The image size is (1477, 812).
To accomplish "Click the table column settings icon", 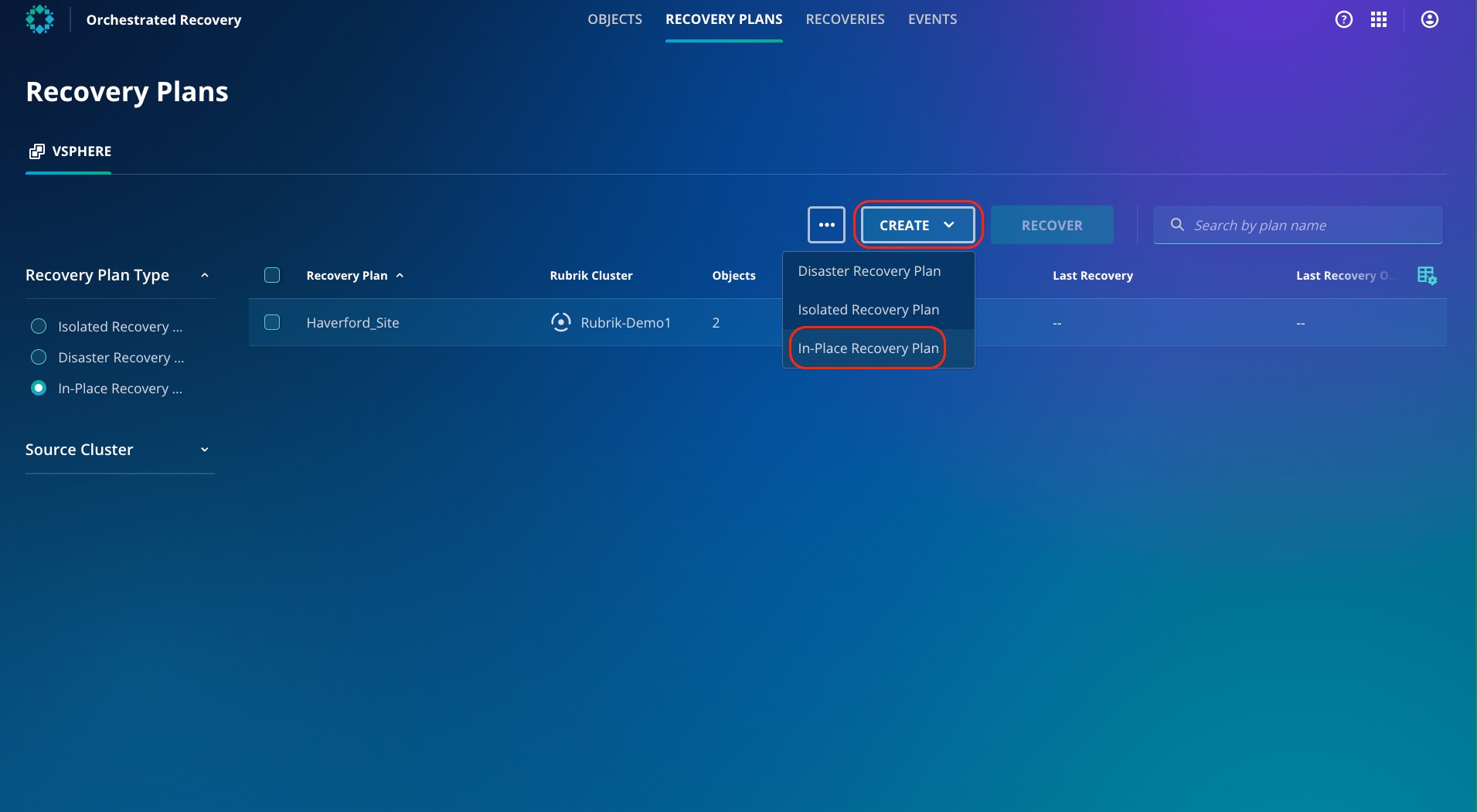I will coord(1427,275).
